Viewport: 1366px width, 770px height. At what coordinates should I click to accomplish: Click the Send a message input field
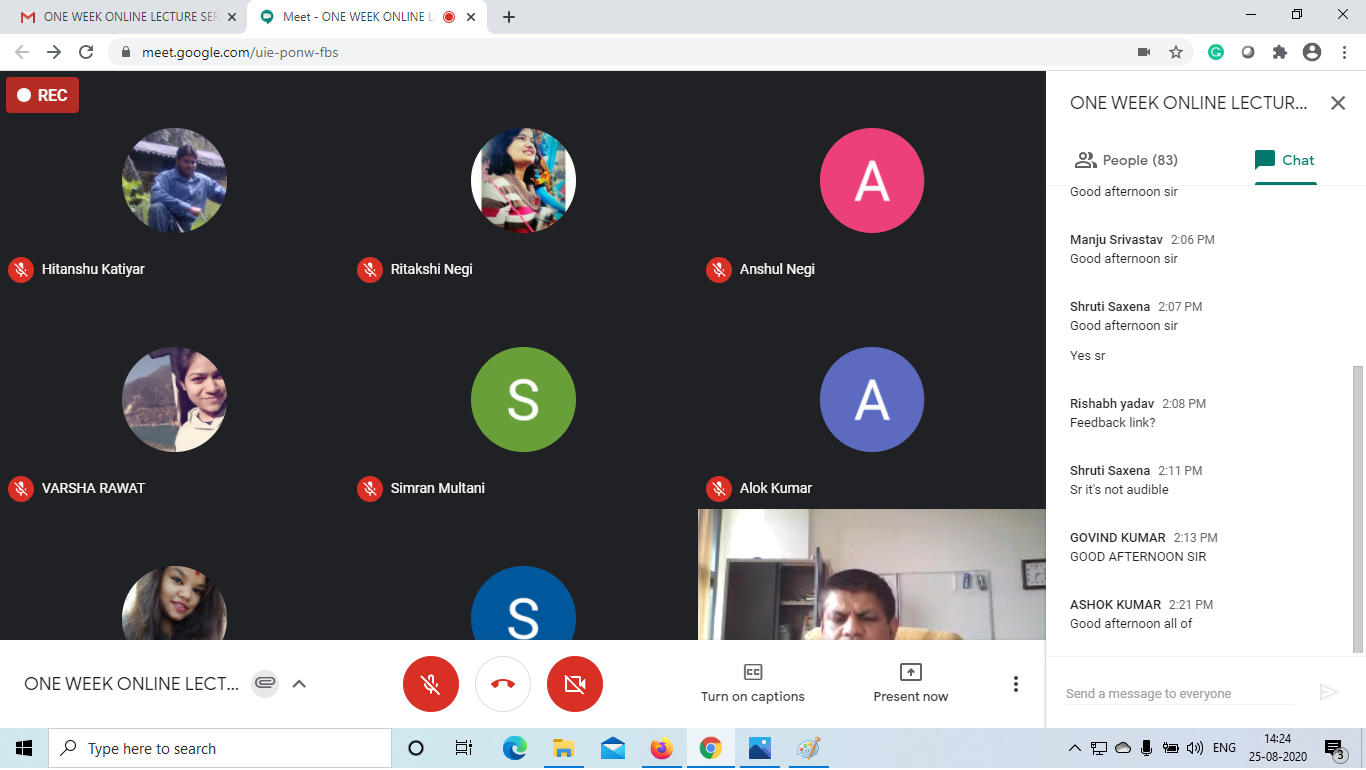(x=1178, y=693)
